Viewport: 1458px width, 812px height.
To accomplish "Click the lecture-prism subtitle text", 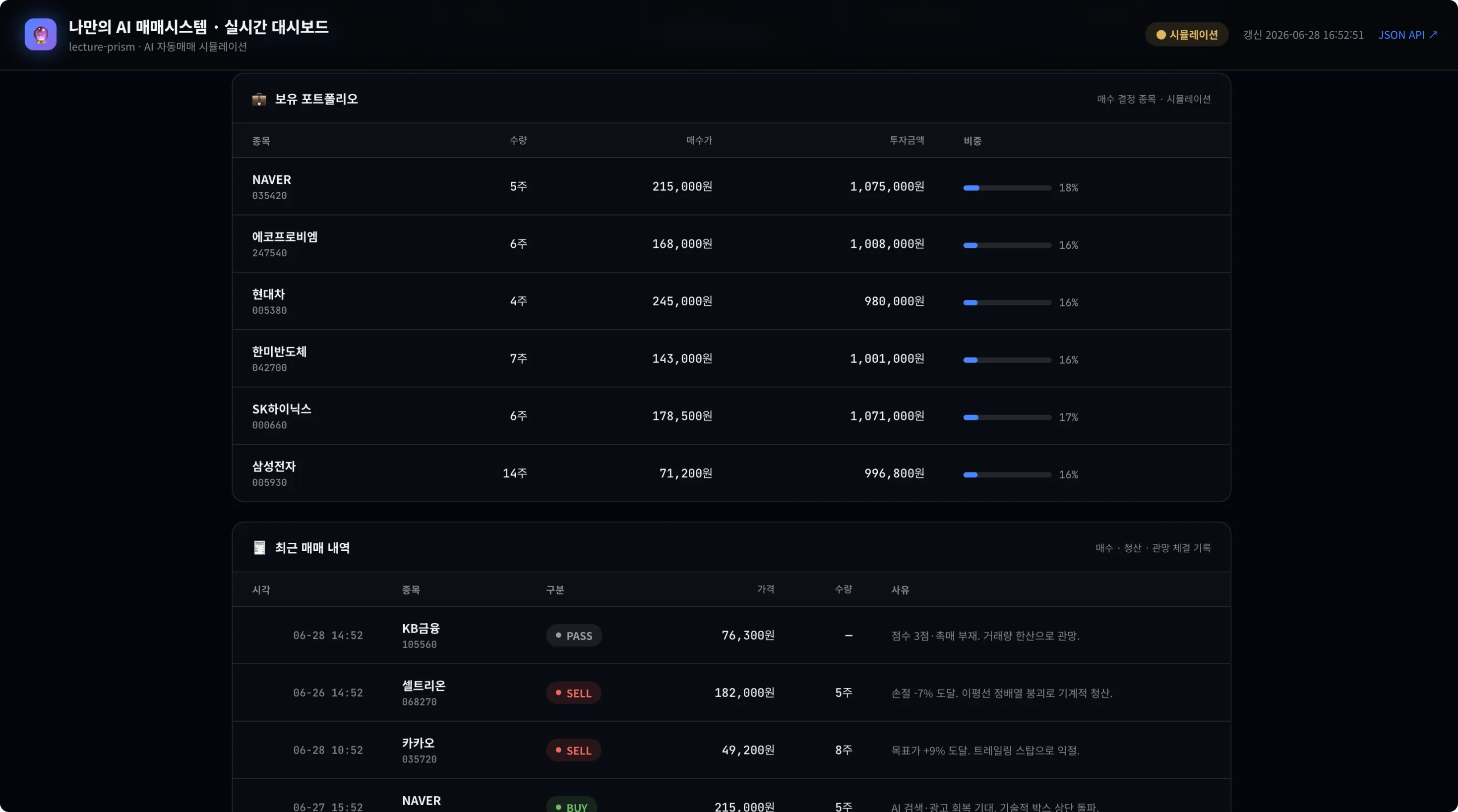I will [x=158, y=47].
